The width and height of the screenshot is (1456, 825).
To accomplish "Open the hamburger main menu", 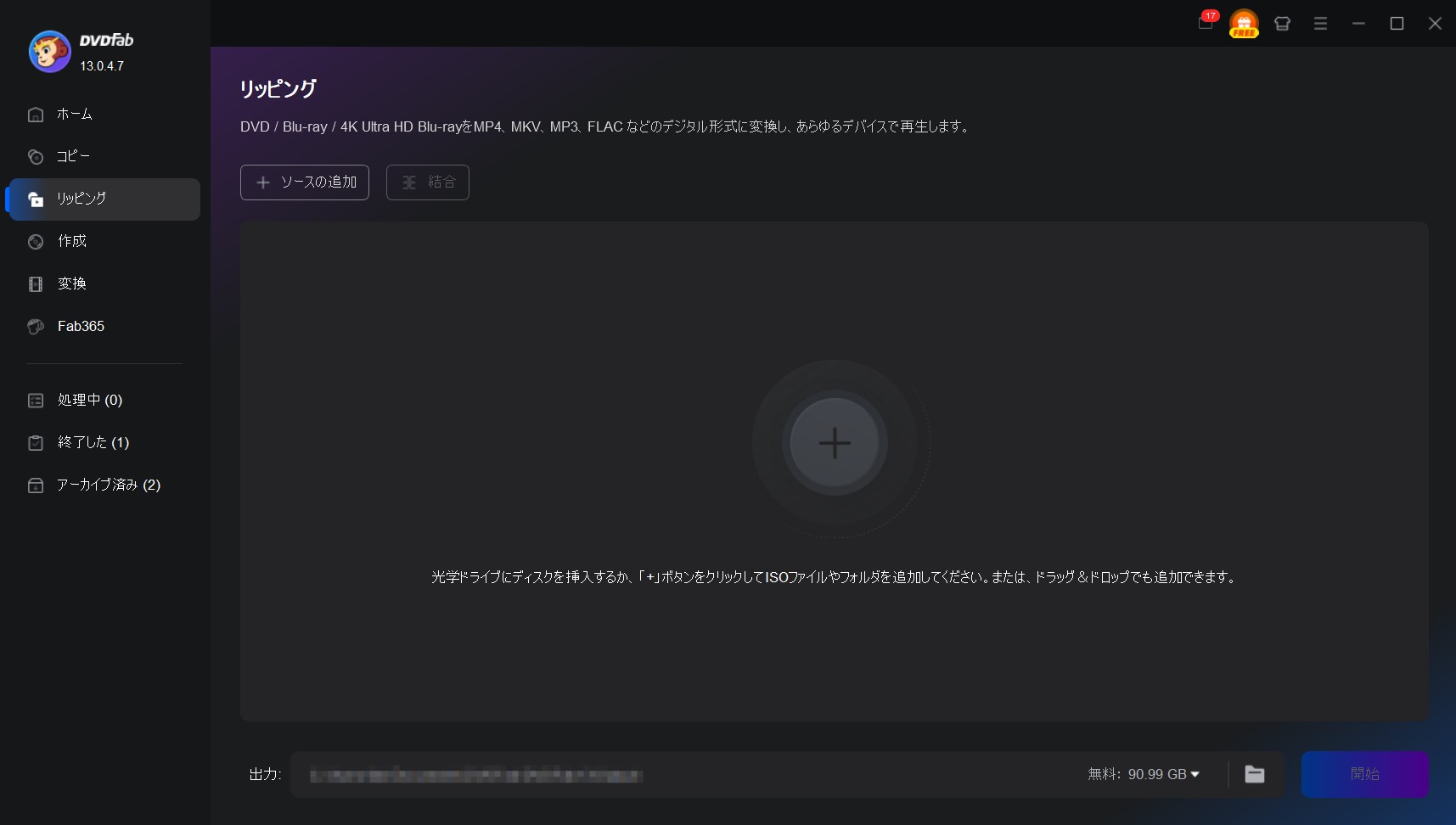I will pyautogui.click(x=1320, y=24).
